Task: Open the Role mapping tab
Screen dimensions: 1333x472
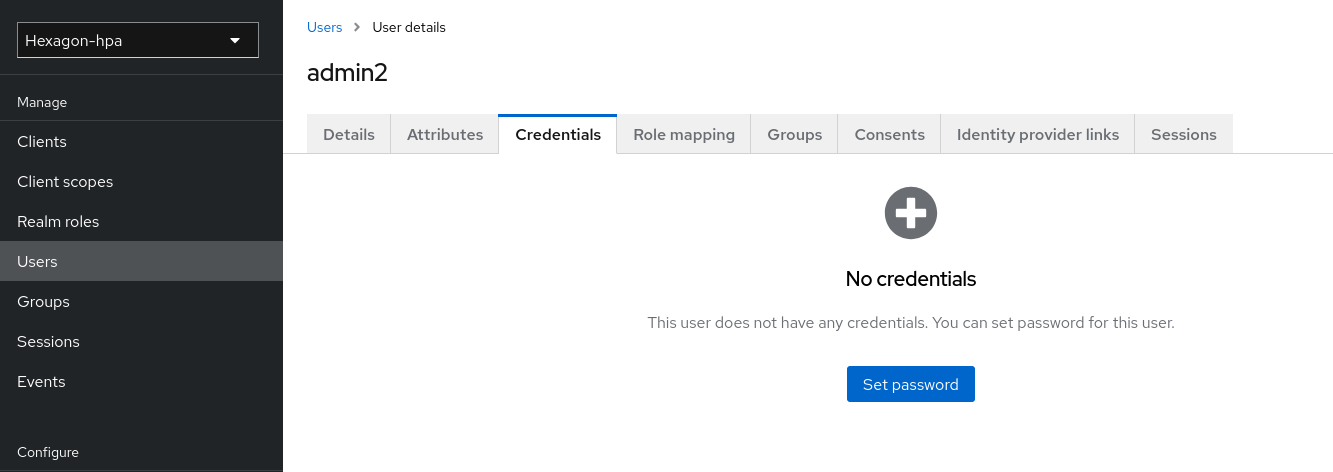Action: (684, 134)
